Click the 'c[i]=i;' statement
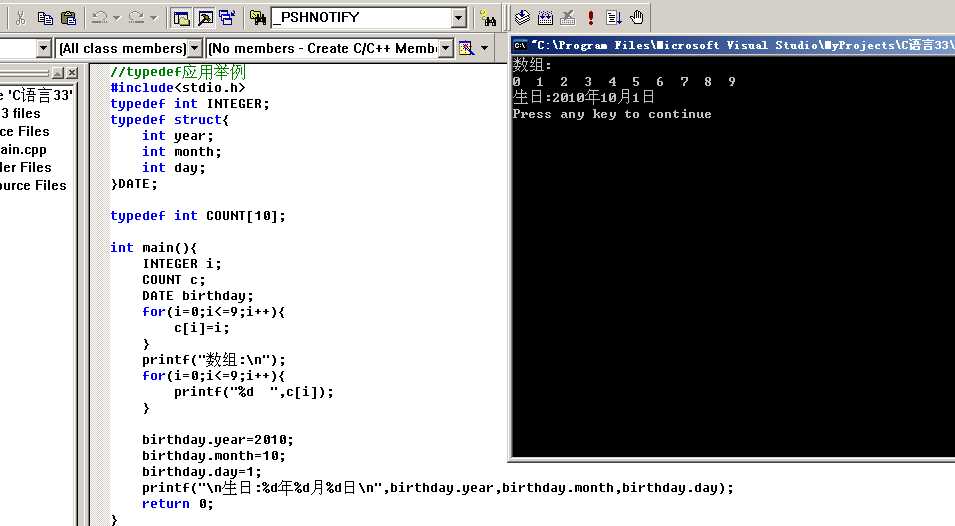 pos(202,328)
